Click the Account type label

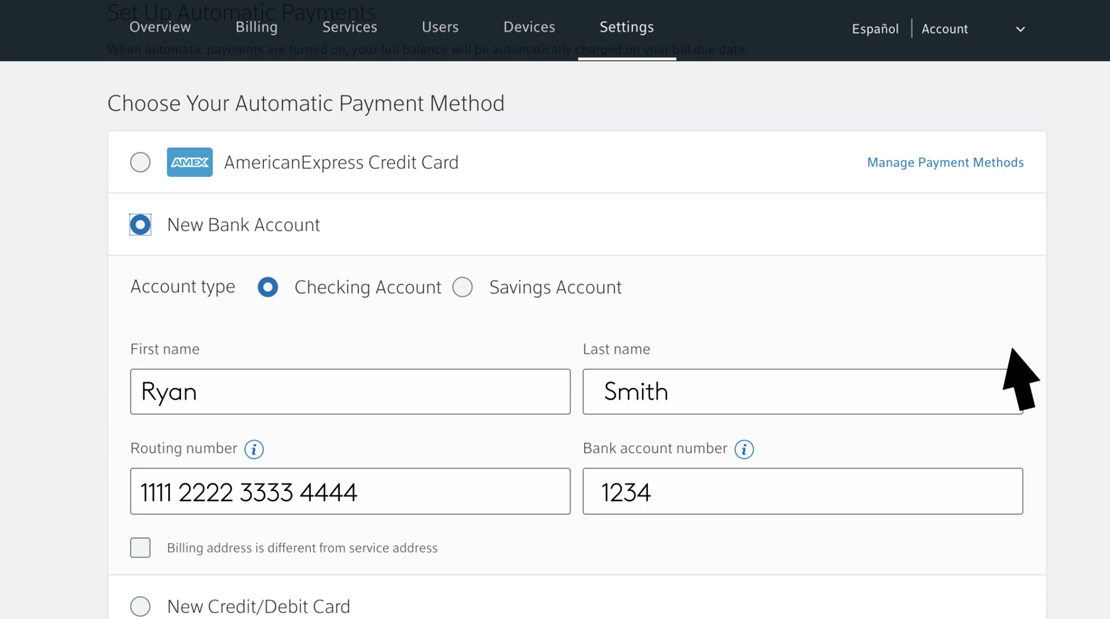tap(183, 287)
